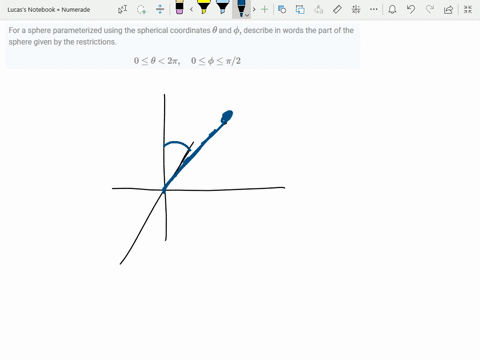Redo the last action
This screenshot has width=480, height=360.
pos(430,9)
